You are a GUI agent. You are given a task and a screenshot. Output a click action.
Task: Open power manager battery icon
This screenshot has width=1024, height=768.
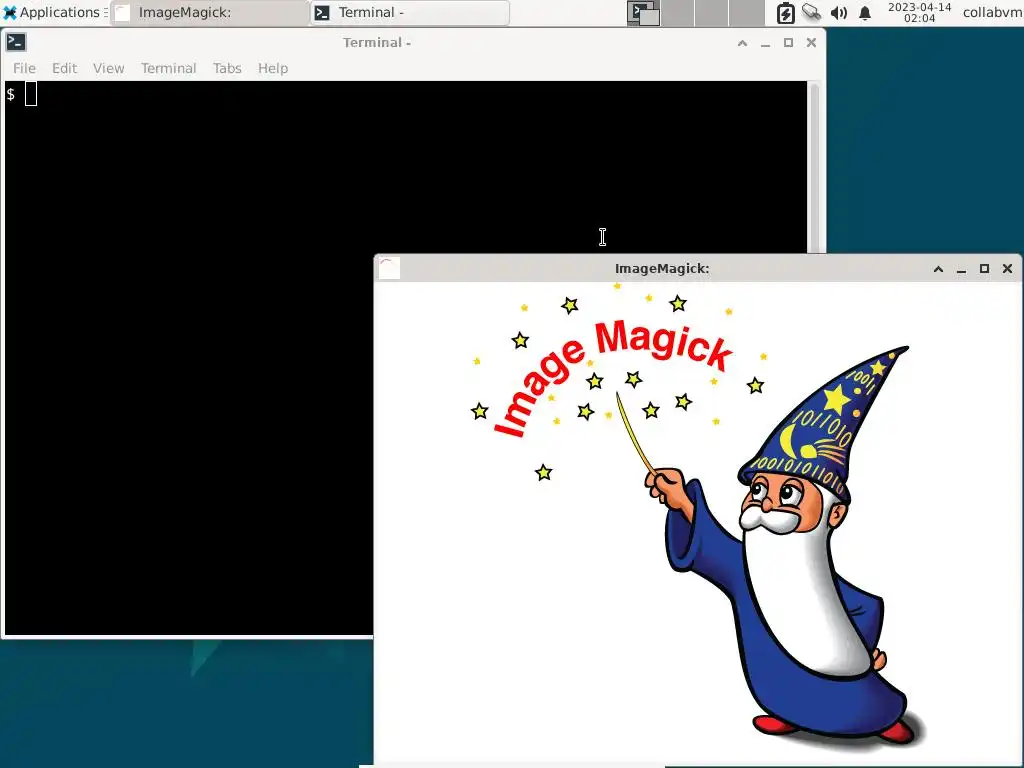[x=785, y=13]
